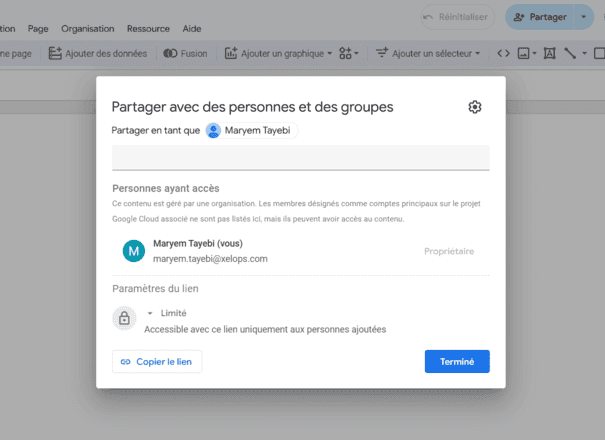Open the community components dropdown arrow
605x440 pixels.
click(x=356, y=53)
